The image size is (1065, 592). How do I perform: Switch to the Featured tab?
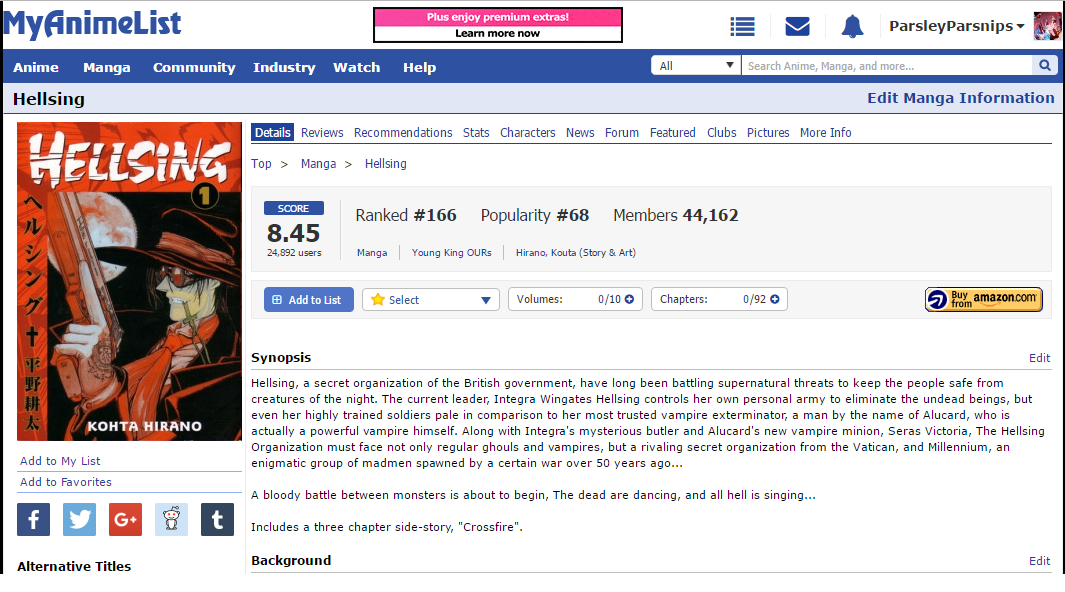[x=672, y=132]
